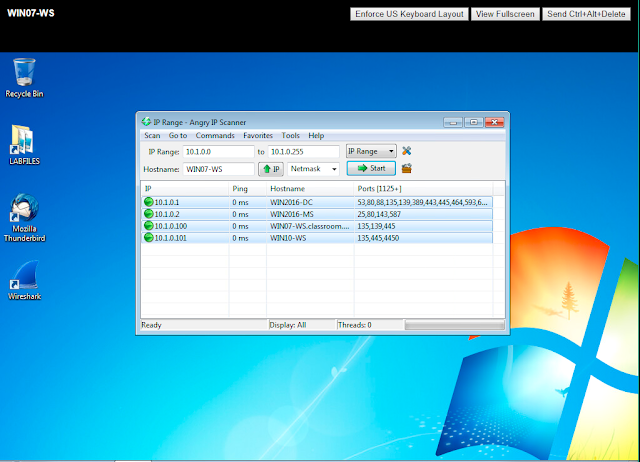The width and height of the screenshot is (640, 462).
Task: Open the Tools menu
Action: pyautogui.click(x=290, y=135)
